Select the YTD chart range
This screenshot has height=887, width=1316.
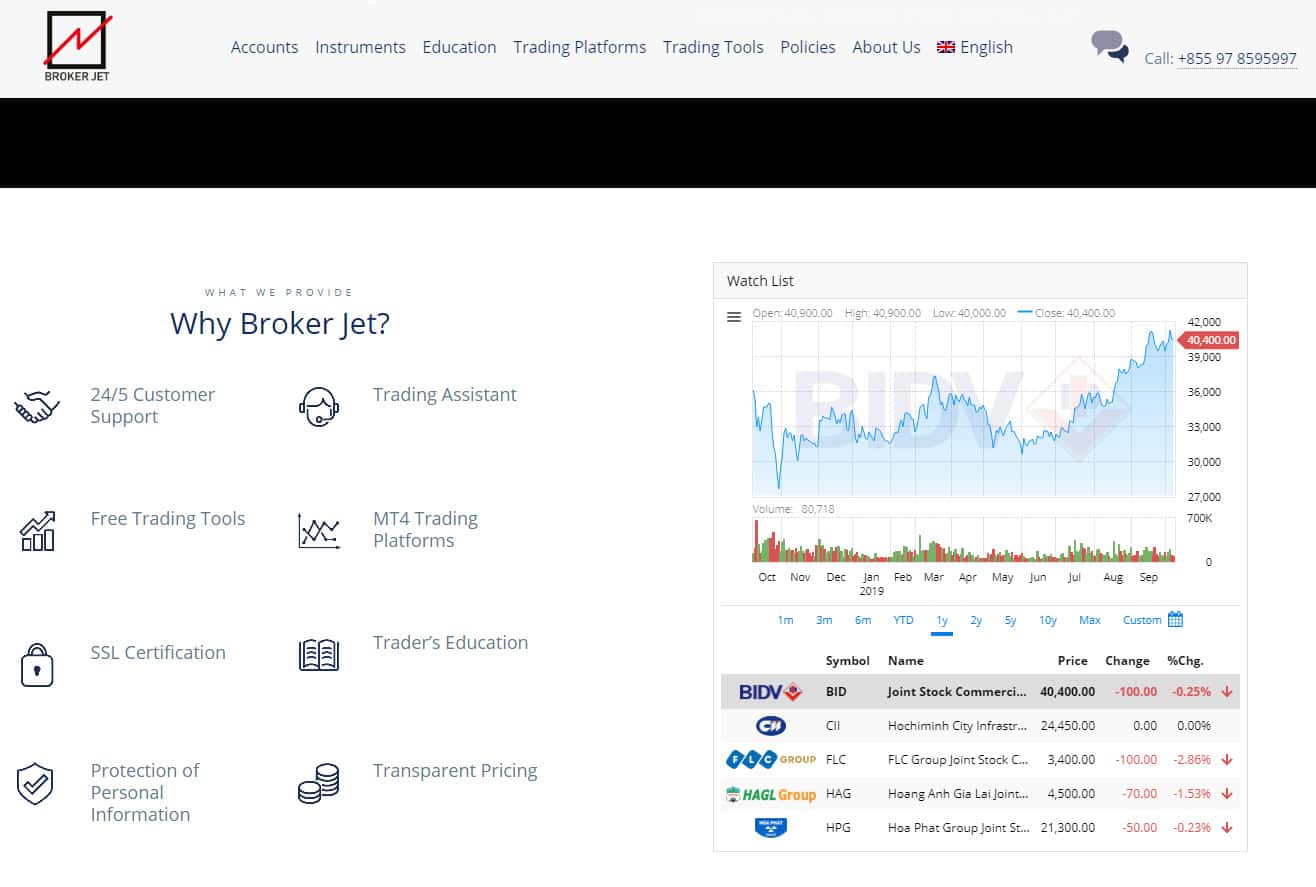903,620
